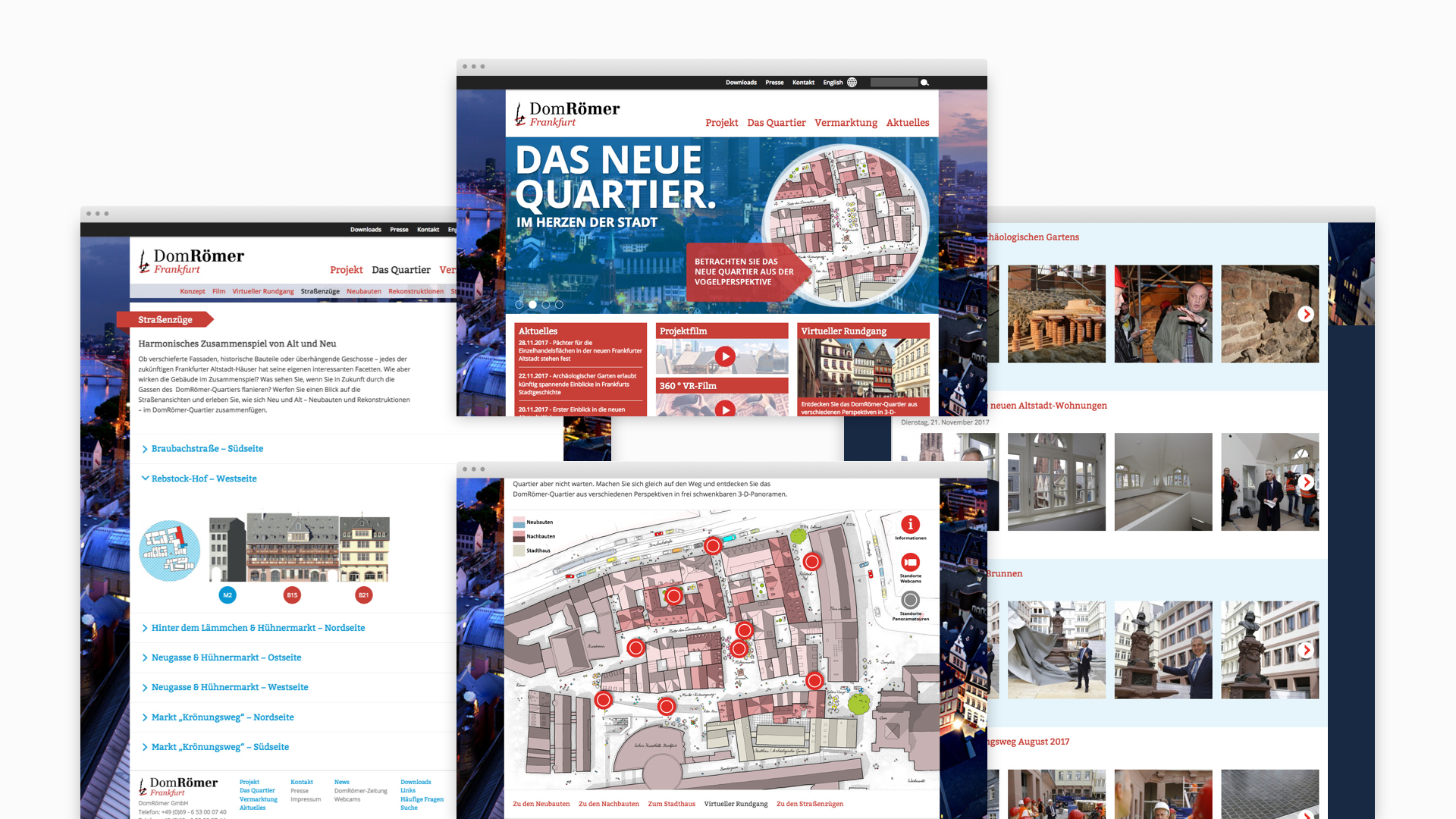Select the third carousel dot on the hero banner
Screen dimensions: 1456x819
(546, 305)
